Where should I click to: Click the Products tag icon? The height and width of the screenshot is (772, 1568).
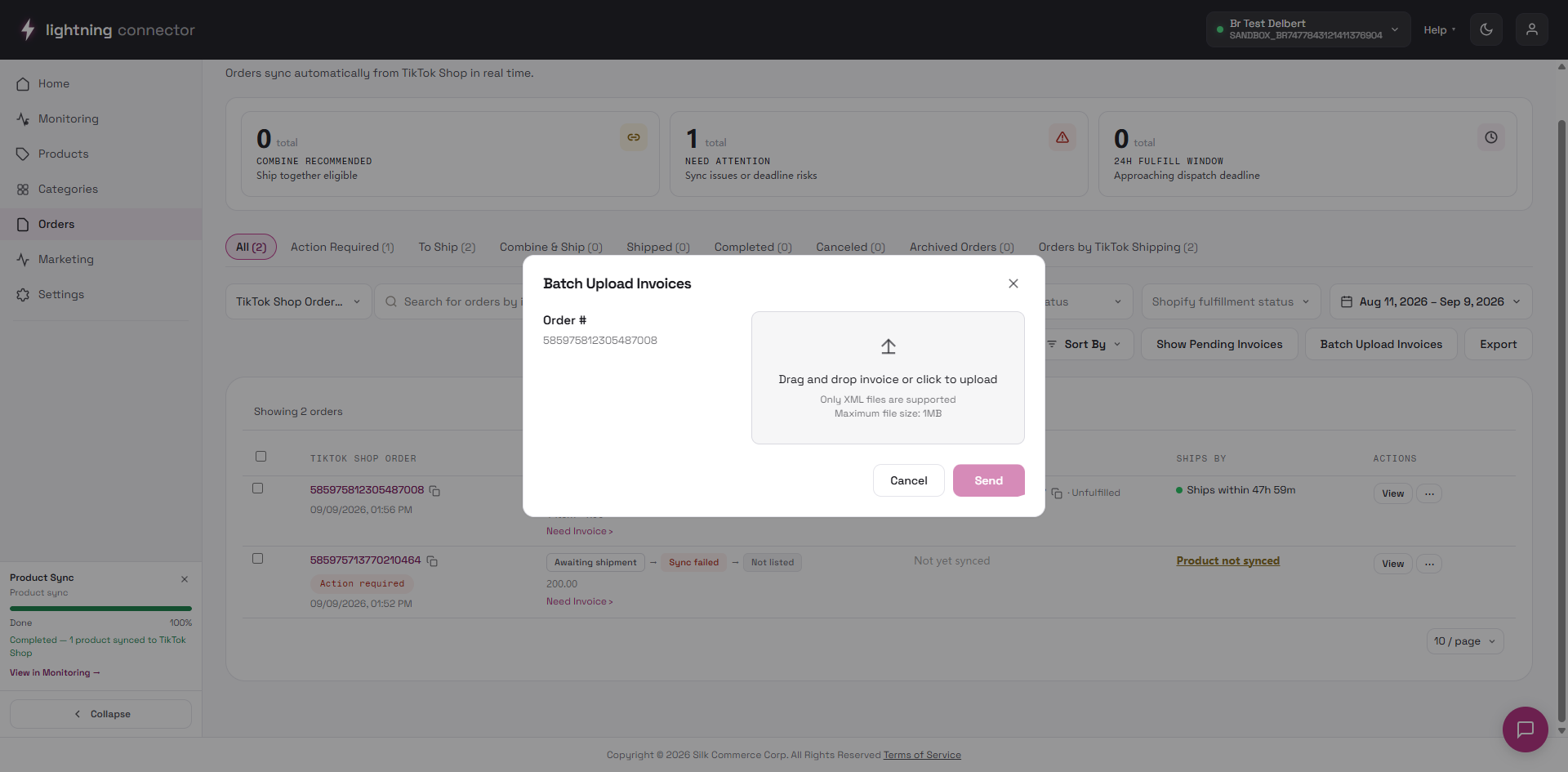[x=23, y=154]
